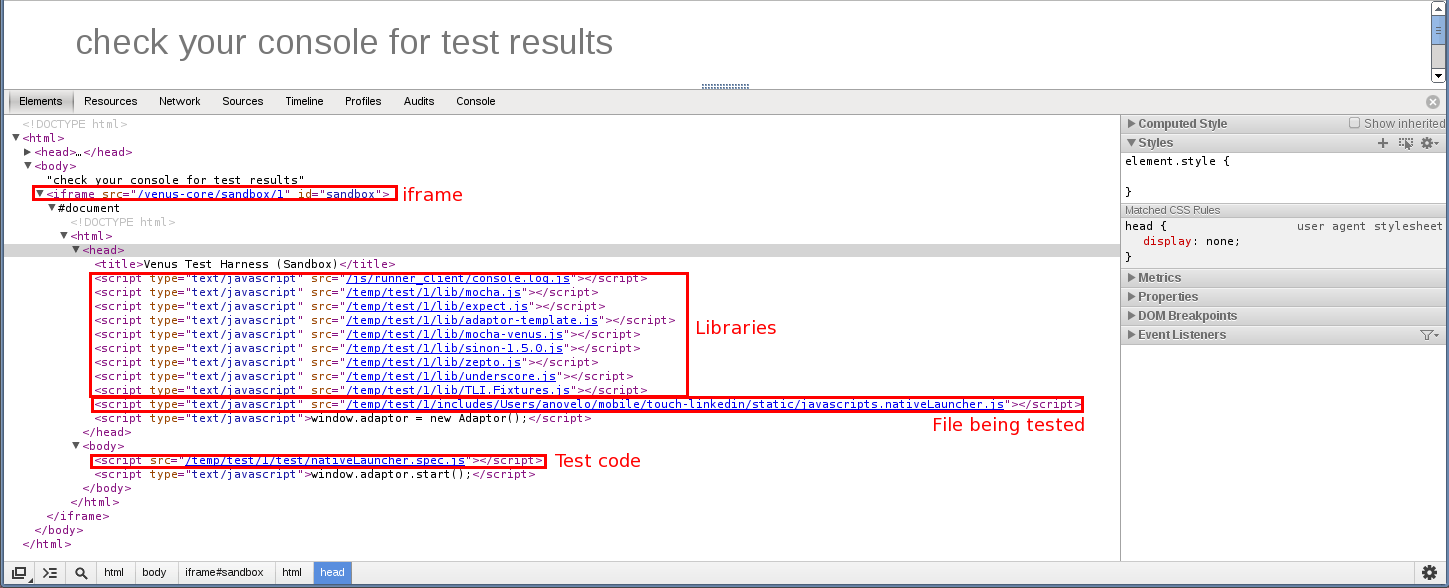Viewport: 1449px width, 588px height.
Task: Open the Network tab
Action: pos(180,101)
